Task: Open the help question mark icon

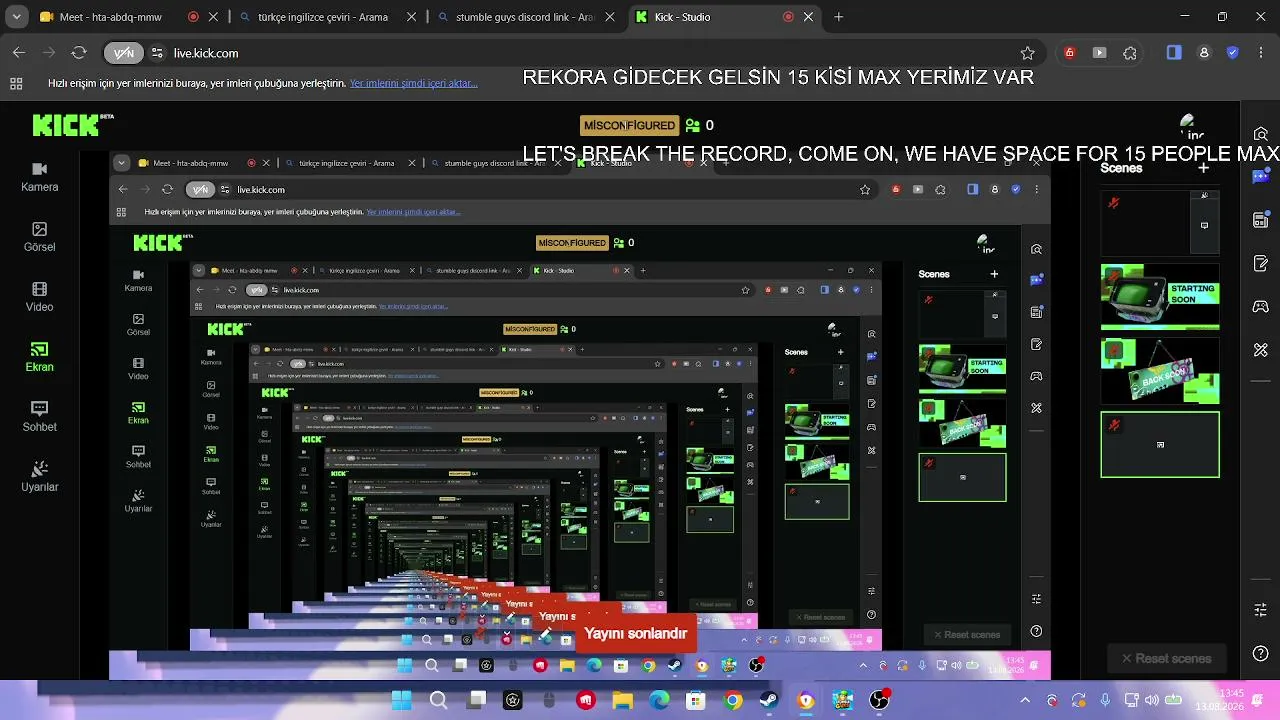Action: [x=1261, y=654]
